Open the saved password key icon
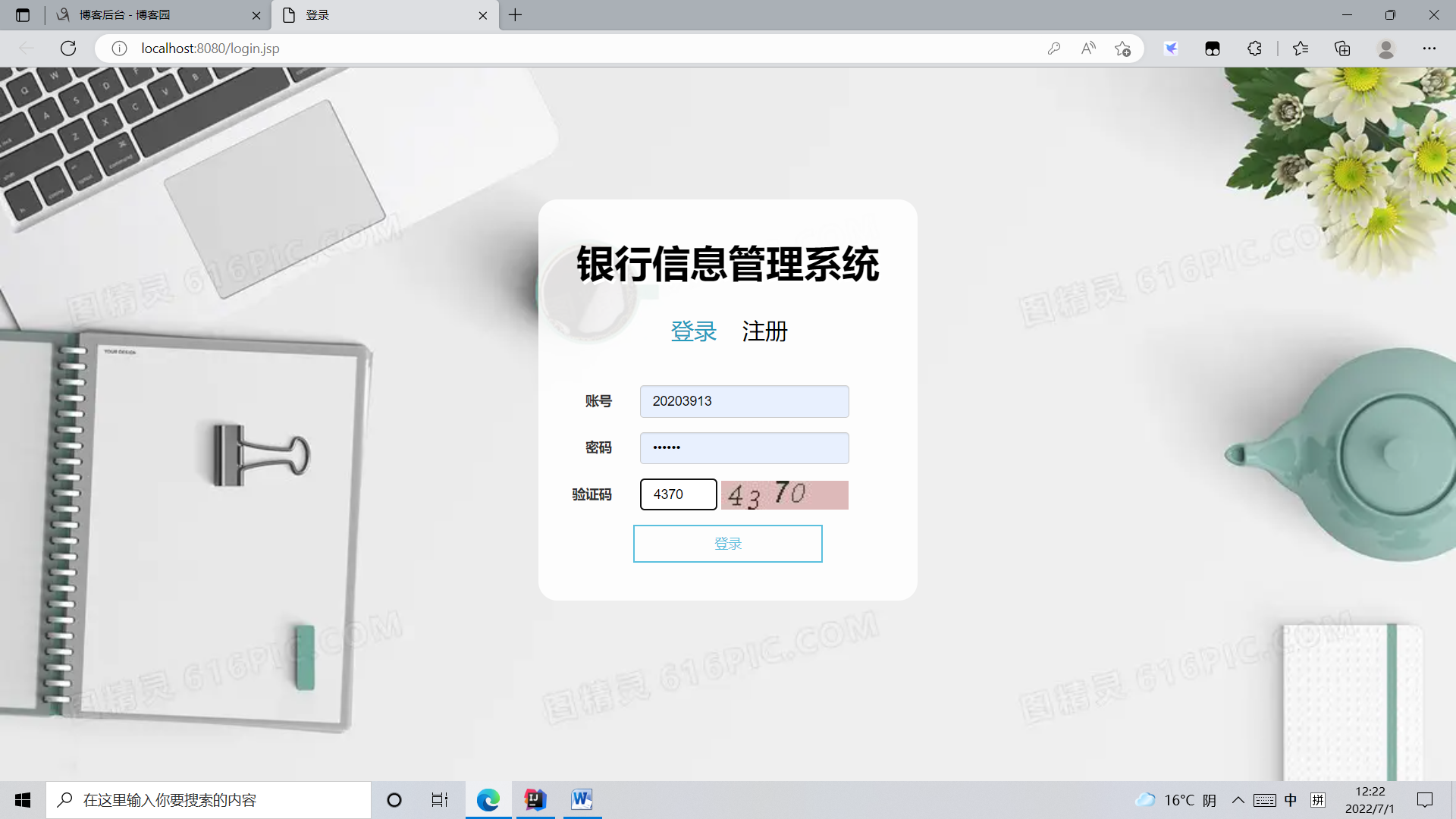Image resolution: width=1456 pixels, height=819 pixels. 1053,49
